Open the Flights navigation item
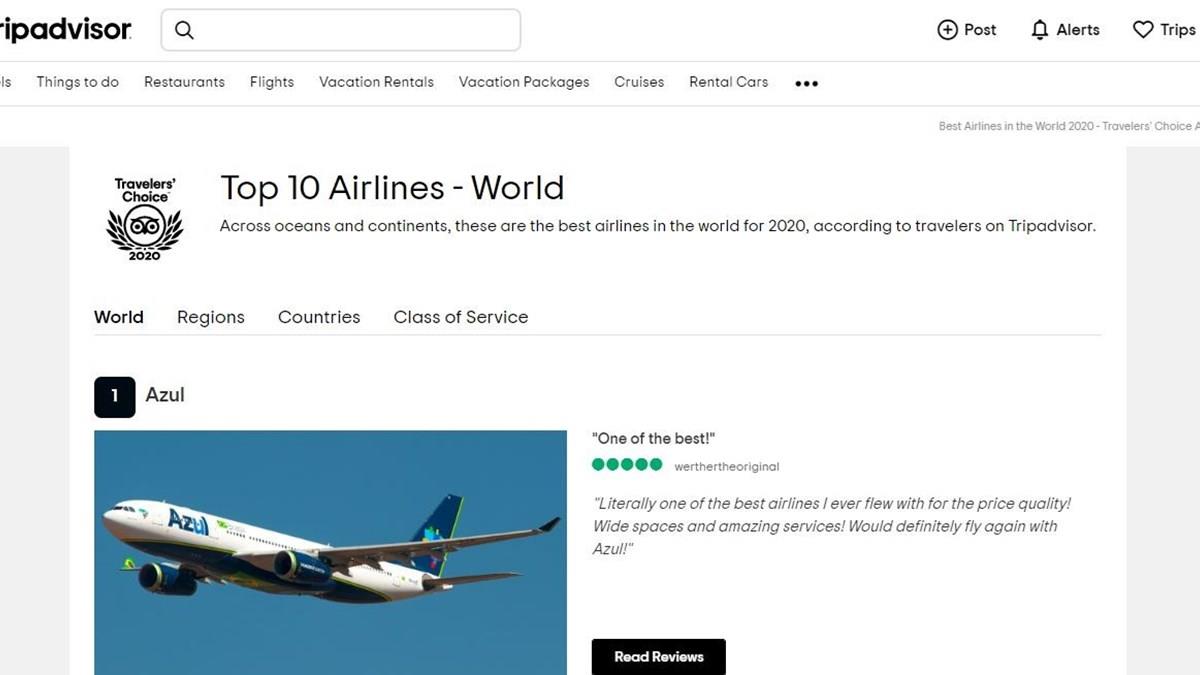The width and height of the screenshot is (1200, 675). pyautogui.click(x=272, y=82)
